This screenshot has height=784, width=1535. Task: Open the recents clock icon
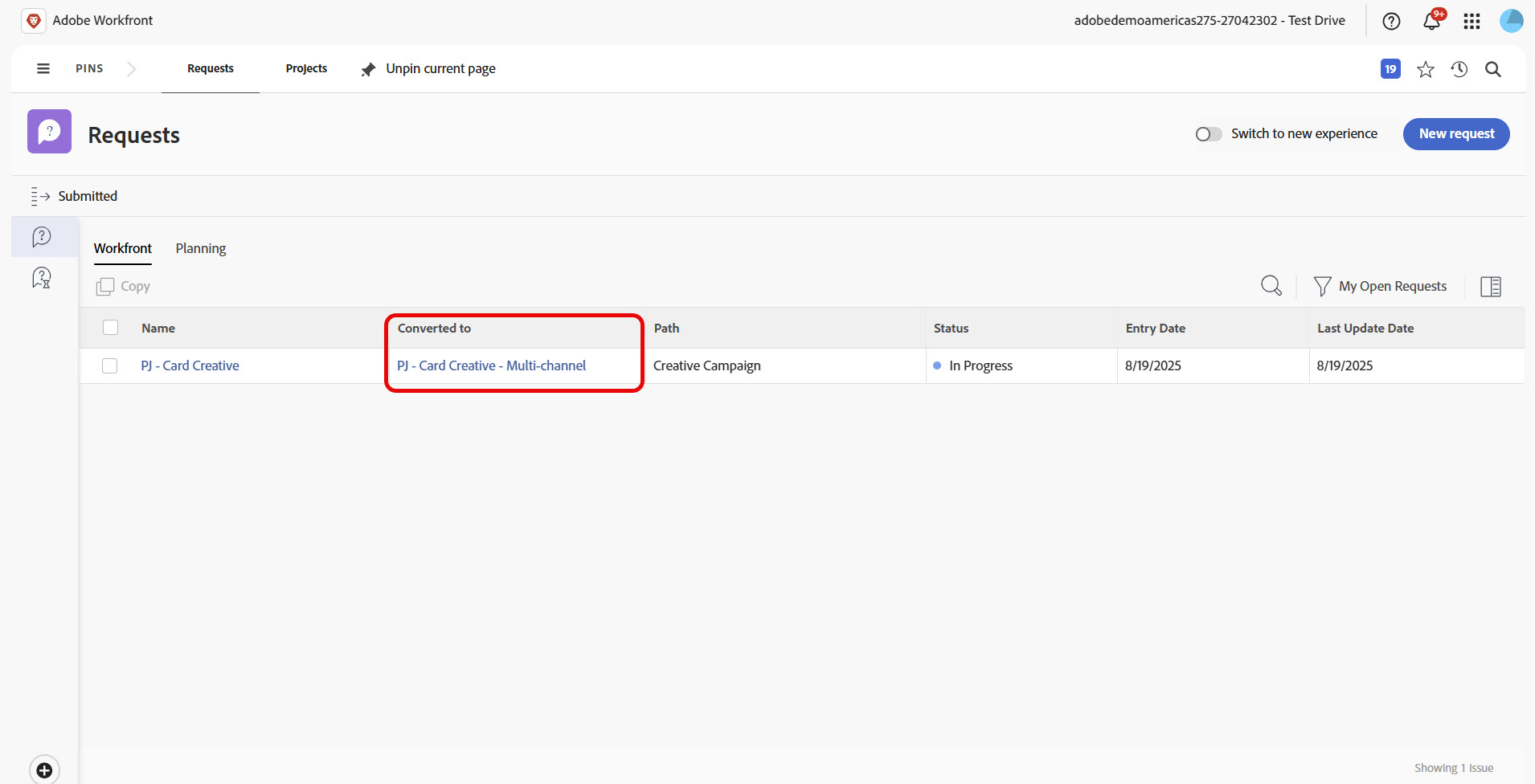click(1459, 69)
